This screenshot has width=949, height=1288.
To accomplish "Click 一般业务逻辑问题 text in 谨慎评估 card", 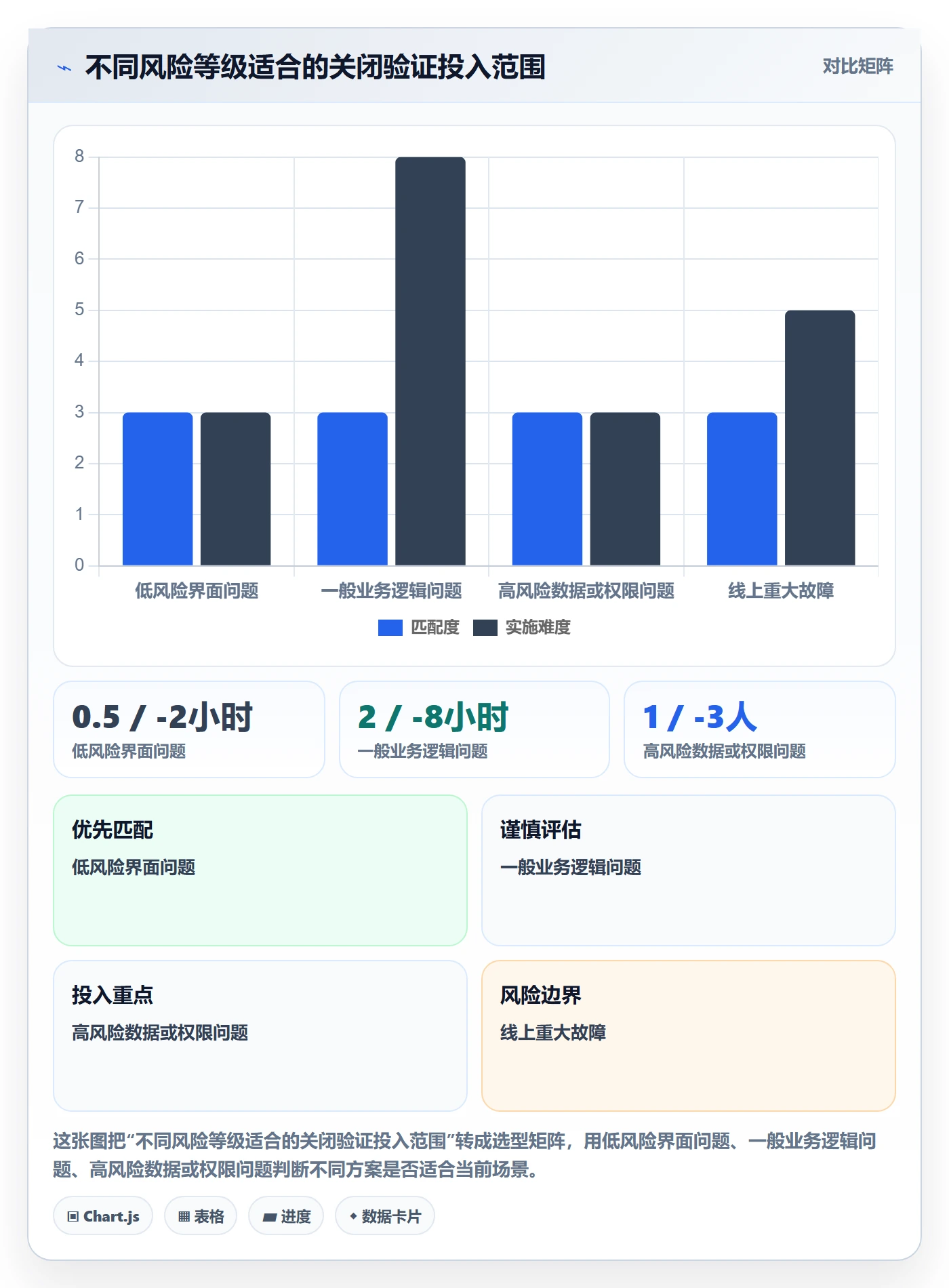I will (x=571, y=868).
